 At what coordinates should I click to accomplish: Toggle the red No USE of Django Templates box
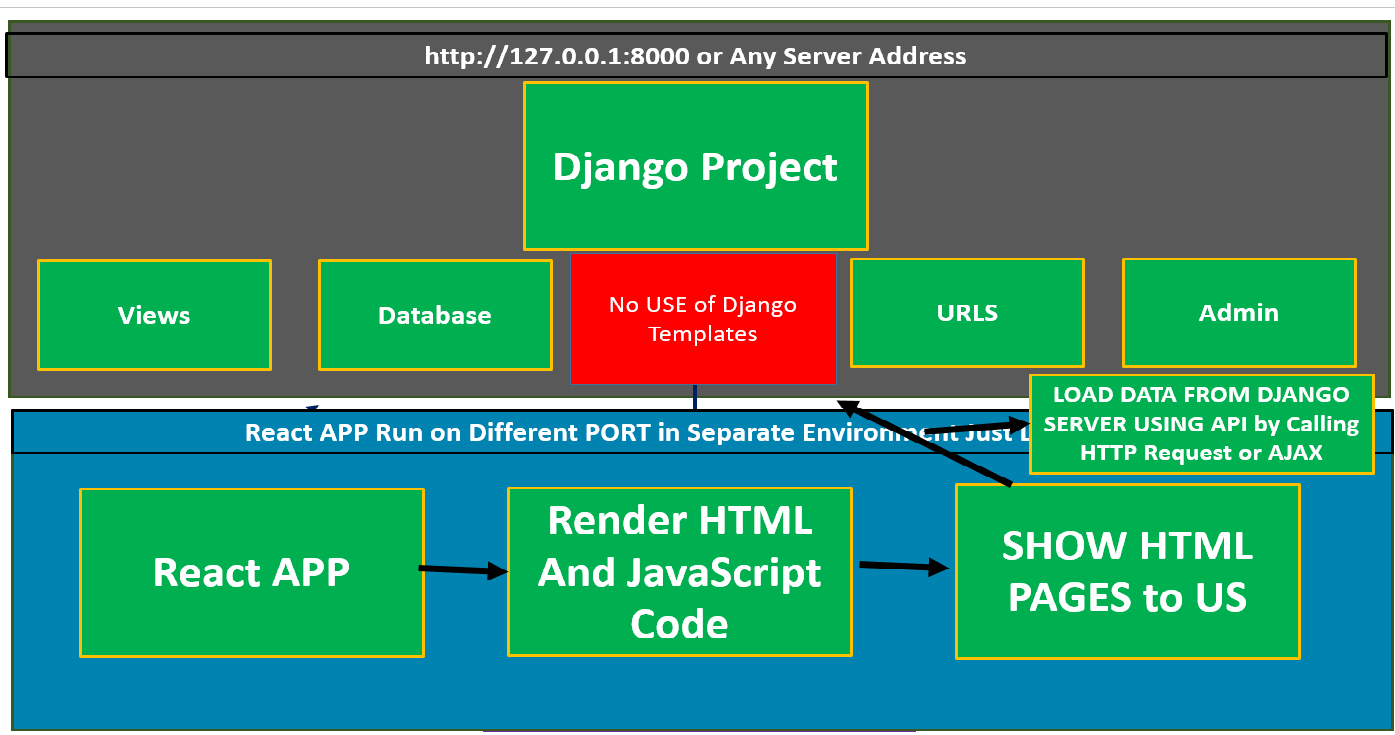tap(703, 318)
